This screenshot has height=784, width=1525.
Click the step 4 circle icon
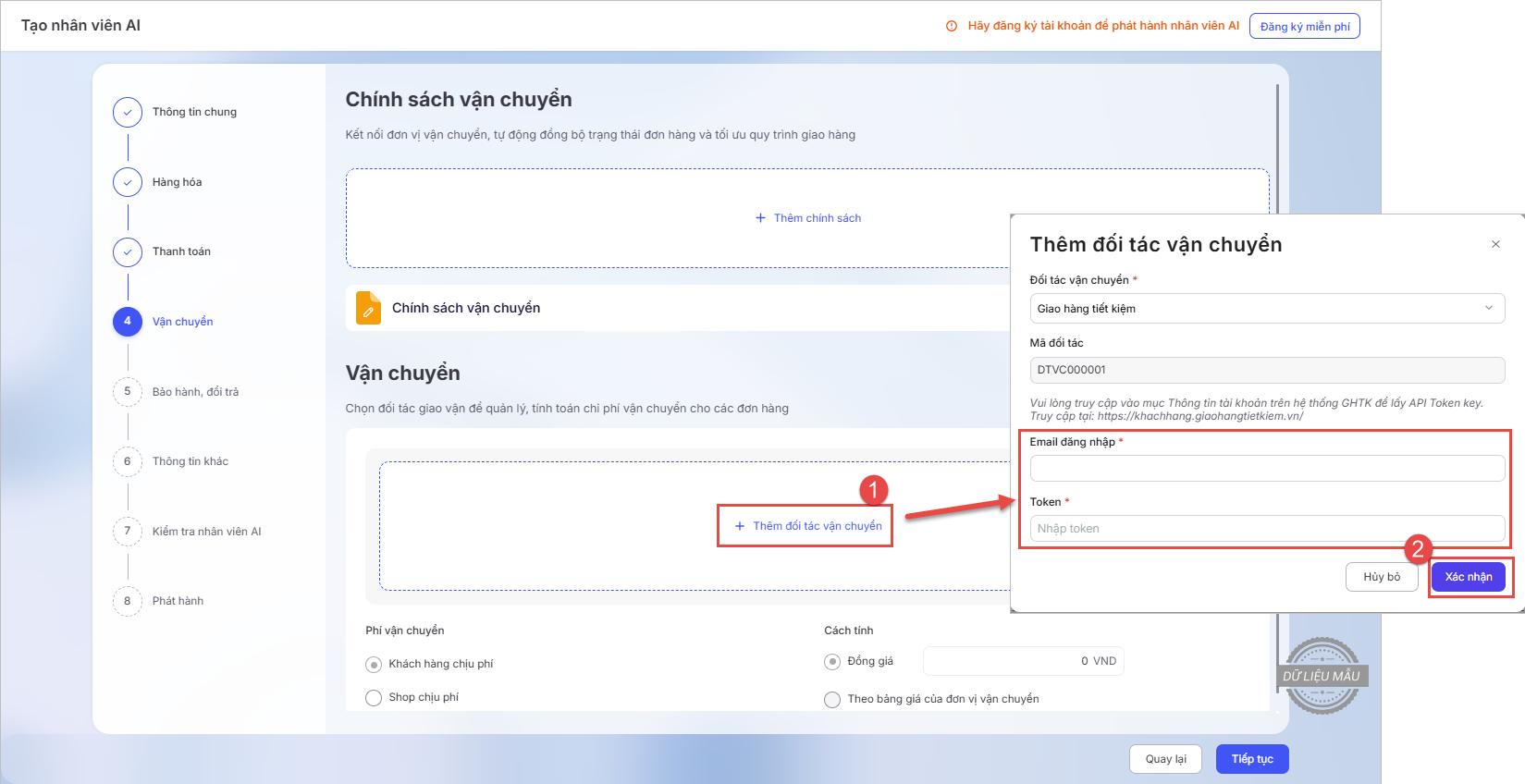pos(128,322)
